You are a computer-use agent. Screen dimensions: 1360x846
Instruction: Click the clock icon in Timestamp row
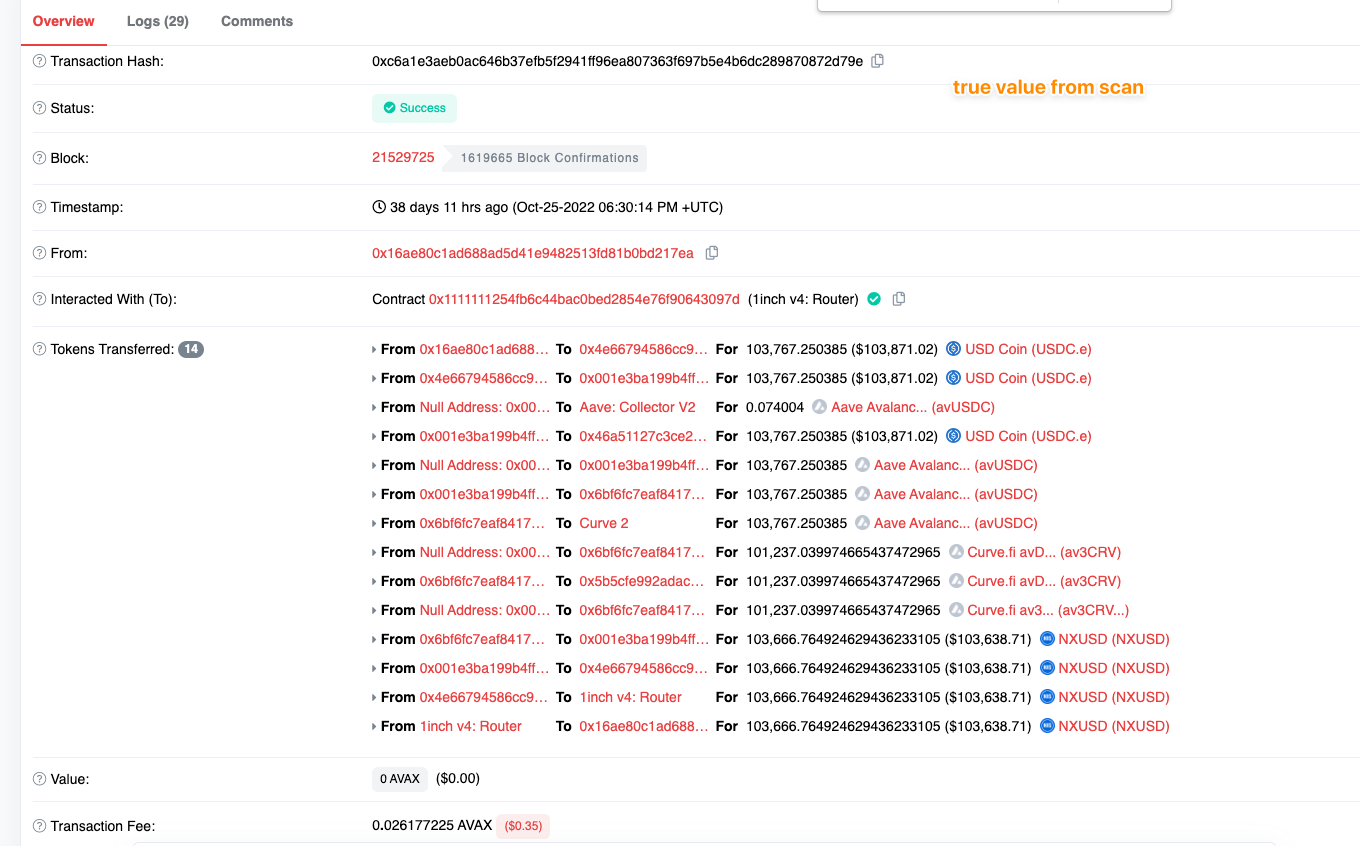point(379,207)
